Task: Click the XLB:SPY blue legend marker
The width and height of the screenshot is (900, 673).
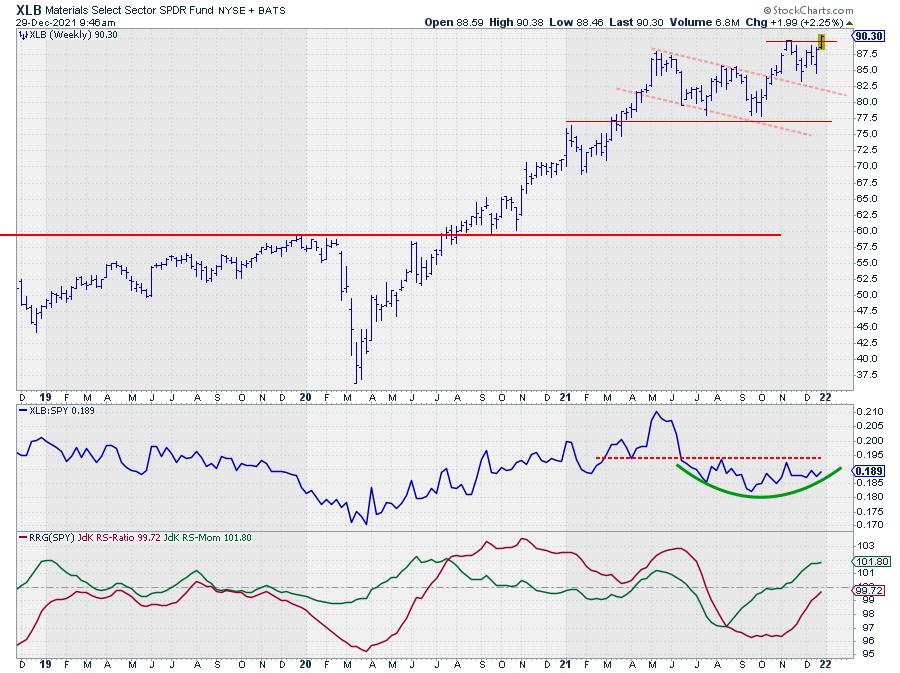Action: pyautogui.click(x=22, y=411)
